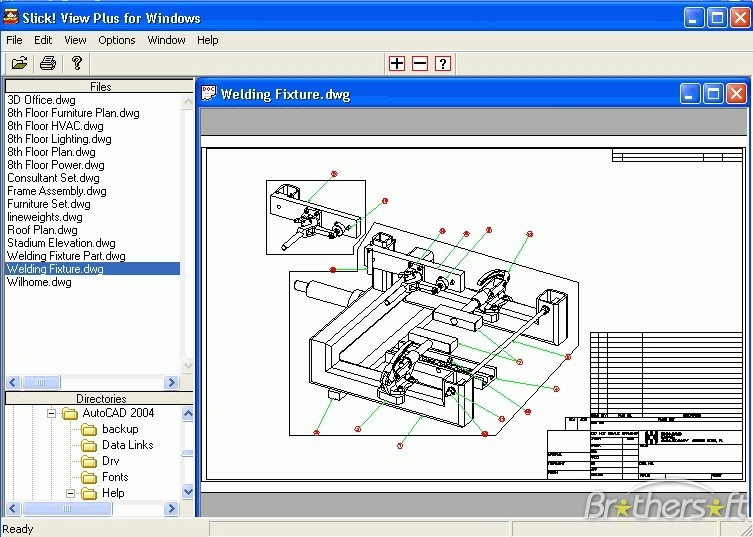Open the View menu
This screenshot has height=537, width=753.
pyautogui.click(x=75, y=40)
